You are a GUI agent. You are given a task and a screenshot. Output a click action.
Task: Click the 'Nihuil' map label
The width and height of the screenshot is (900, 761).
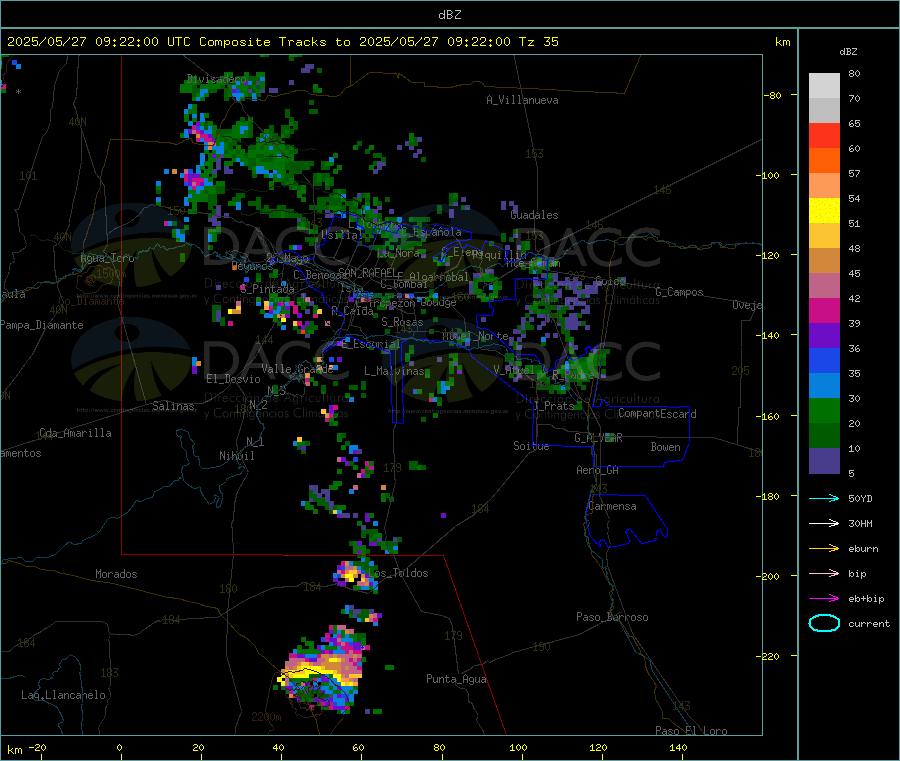[237, 456]
